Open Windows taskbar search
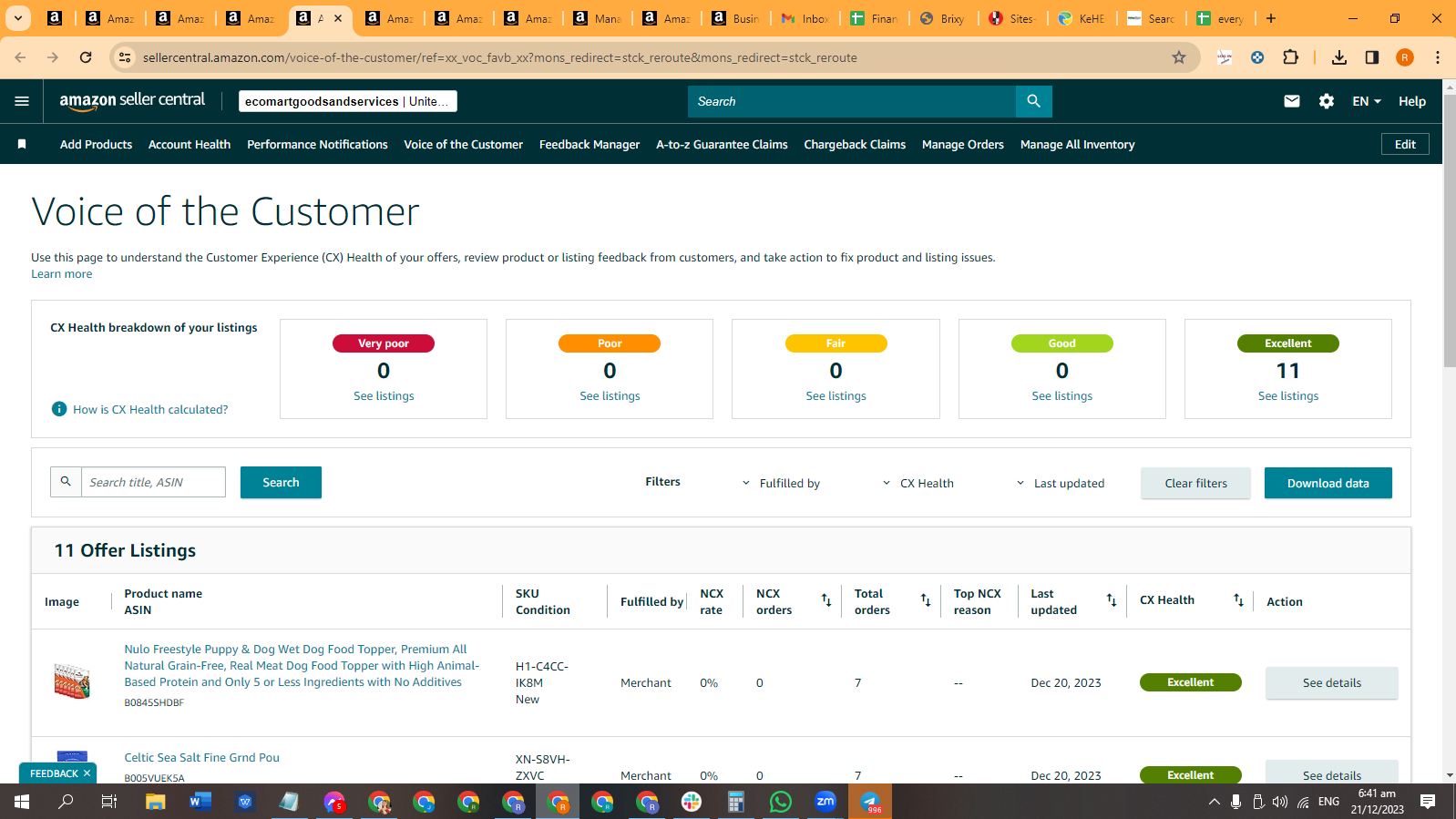 (x=66, y=802)
